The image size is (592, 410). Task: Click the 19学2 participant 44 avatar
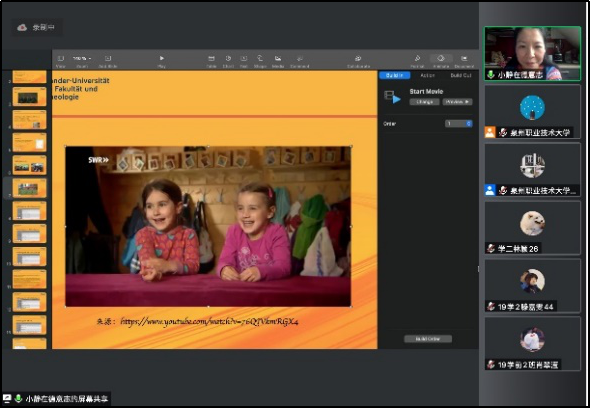pos(532,281)
